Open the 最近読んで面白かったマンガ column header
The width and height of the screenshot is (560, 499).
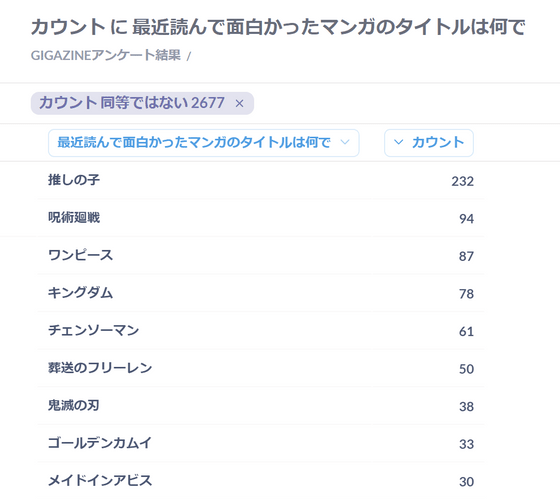(204, 143)
